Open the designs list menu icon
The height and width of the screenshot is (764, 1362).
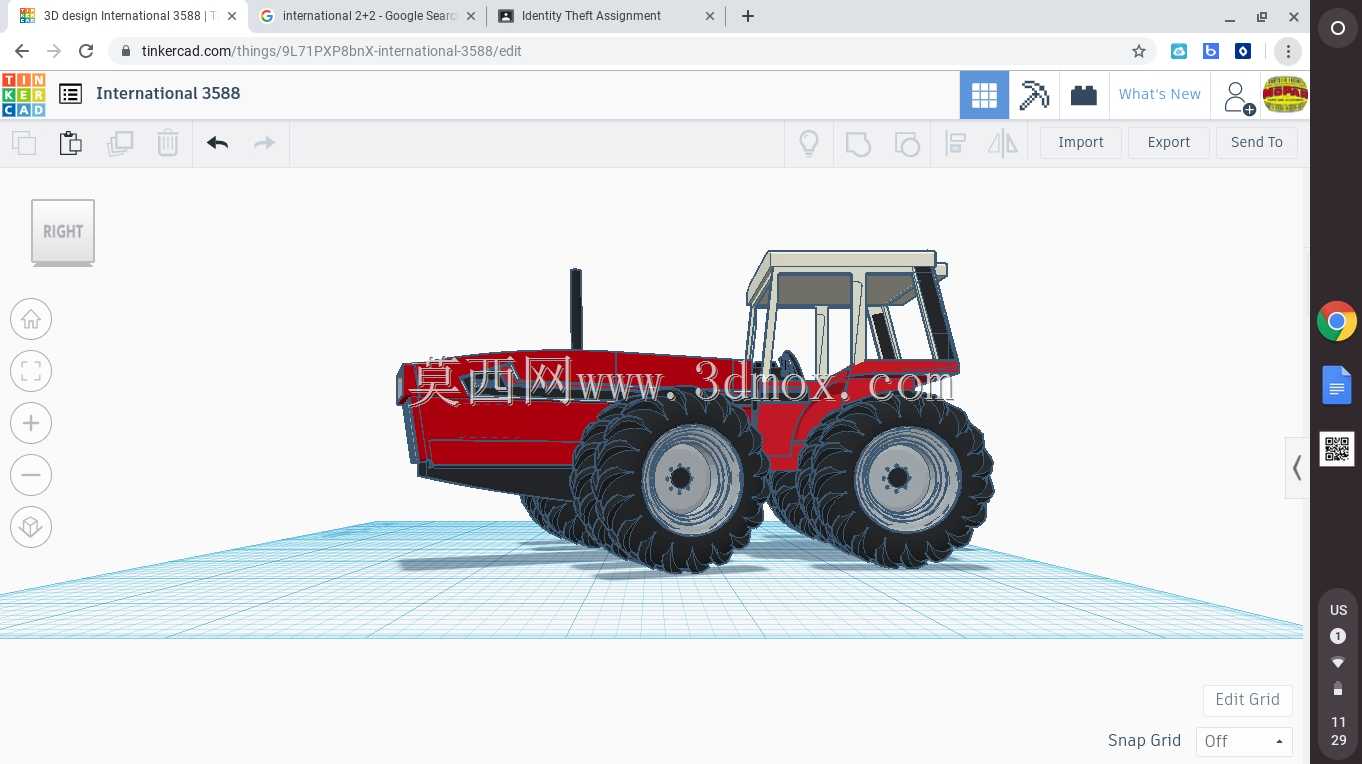click(x=70, y=94)
